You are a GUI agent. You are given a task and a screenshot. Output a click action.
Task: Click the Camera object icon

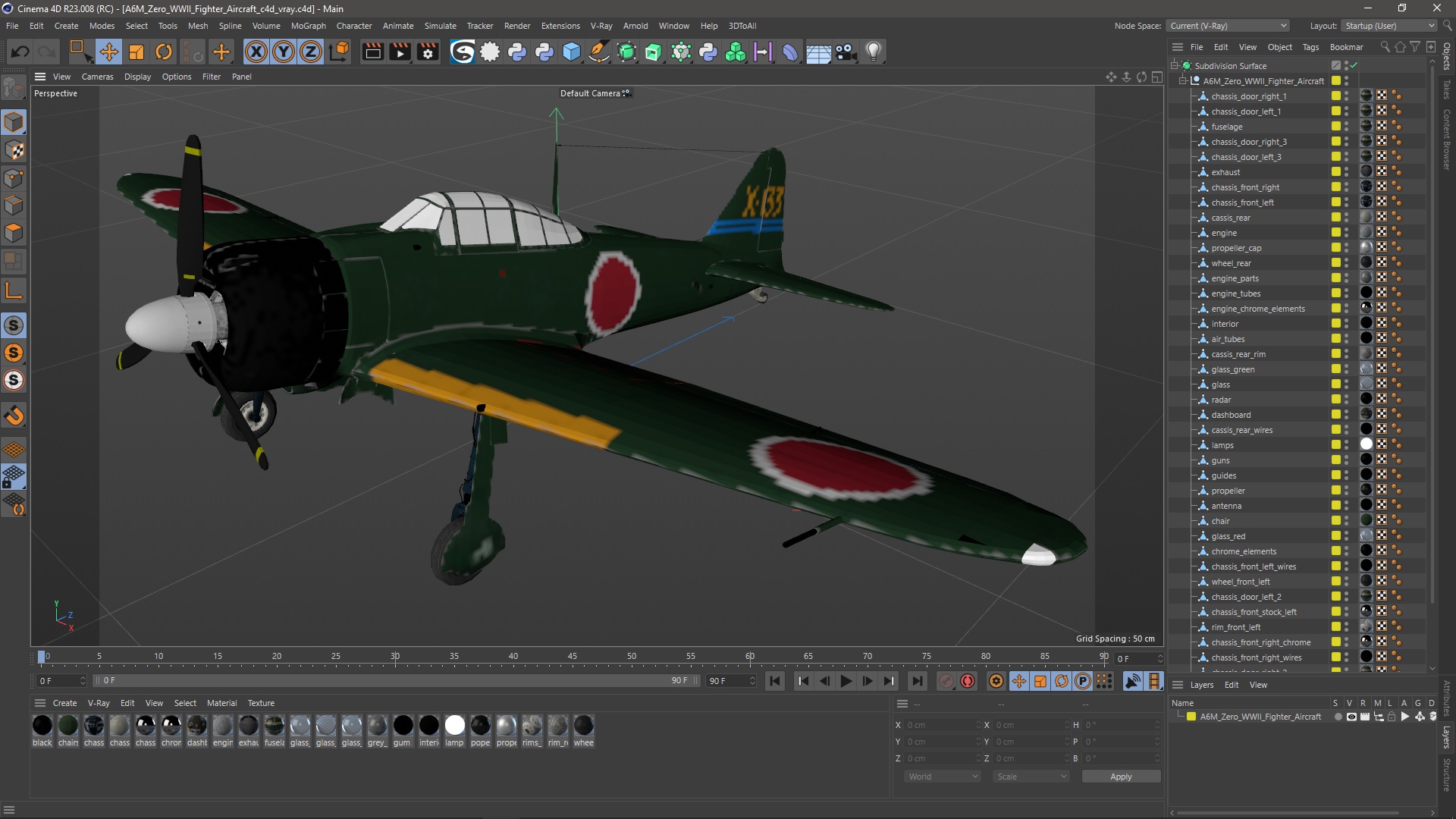(x=846, y=52)
